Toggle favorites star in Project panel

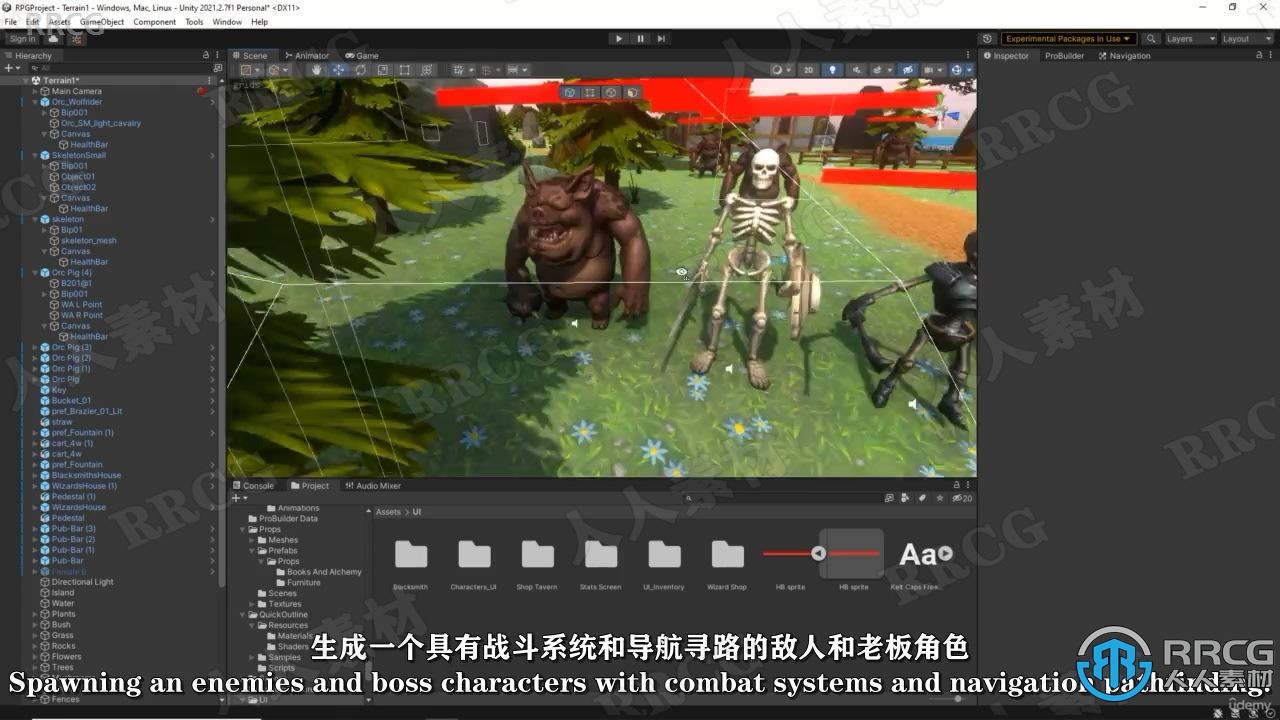pyautogui.click(x=939, y=498)
